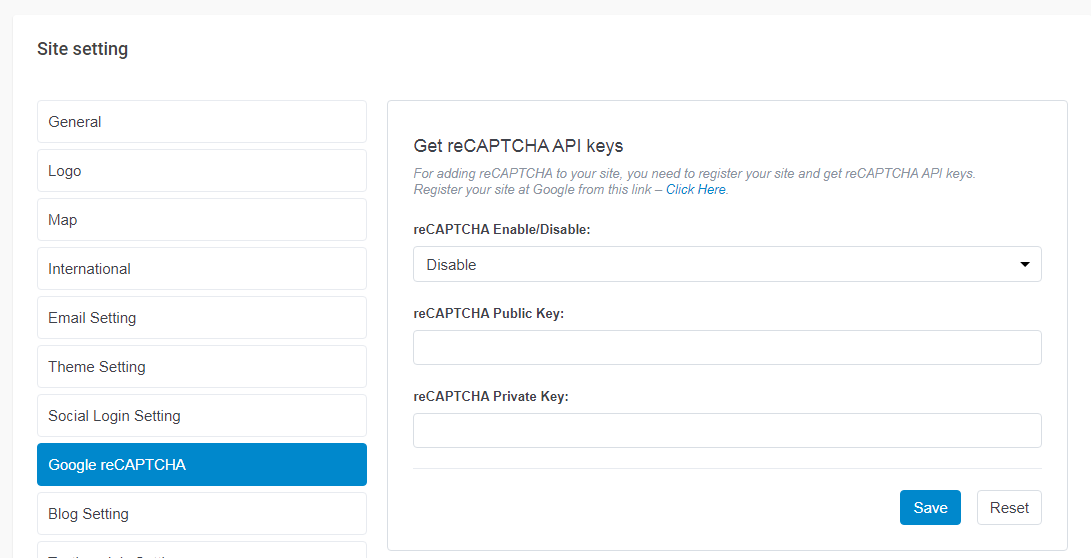Image resolution: width=1091 pixels, height=558 pixels.
Task: Select the Map settings tab
Action: [x=201, y=220]
